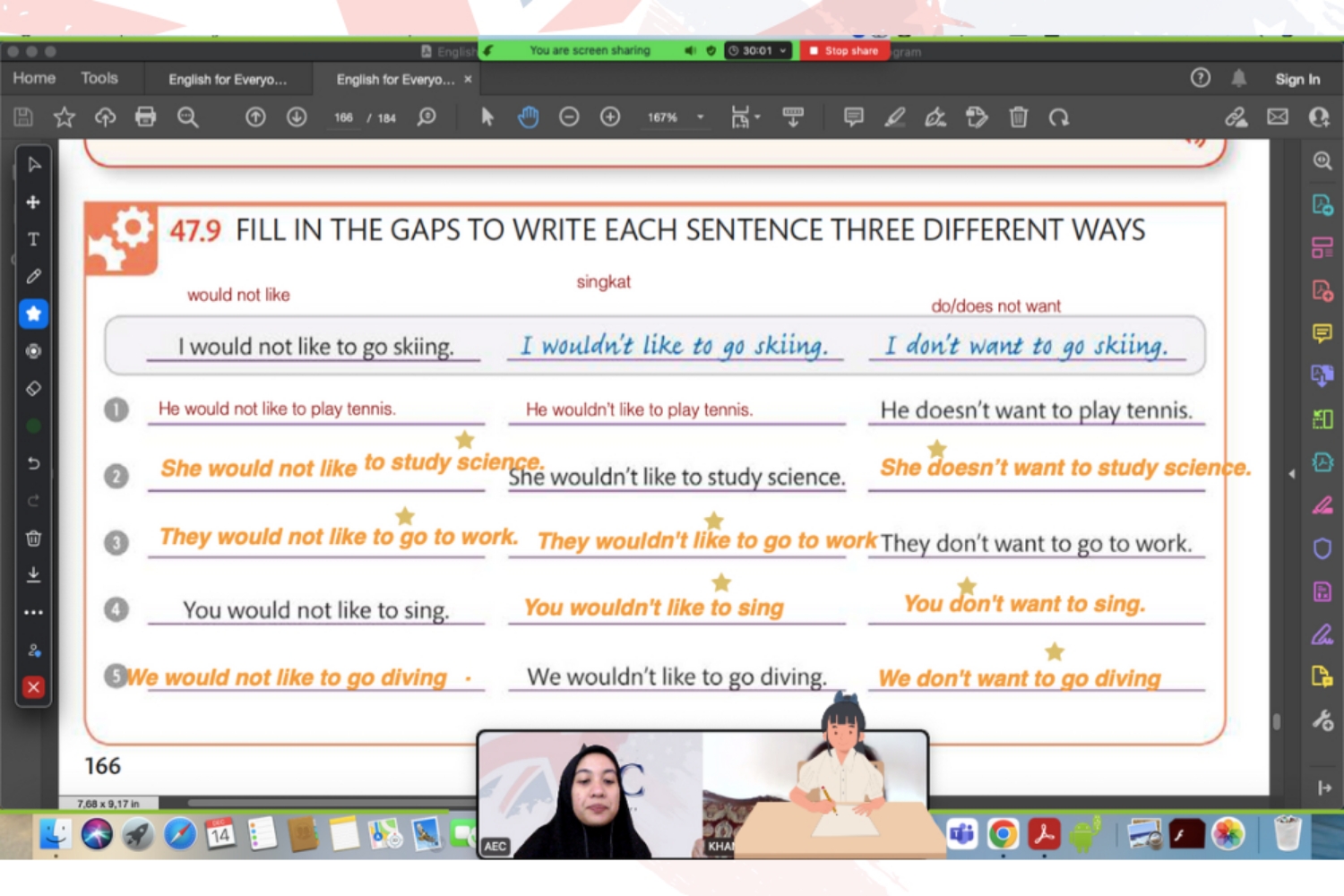Select the Text annotation tool
The image size is (1344, 896).
(x=33, y=239)
